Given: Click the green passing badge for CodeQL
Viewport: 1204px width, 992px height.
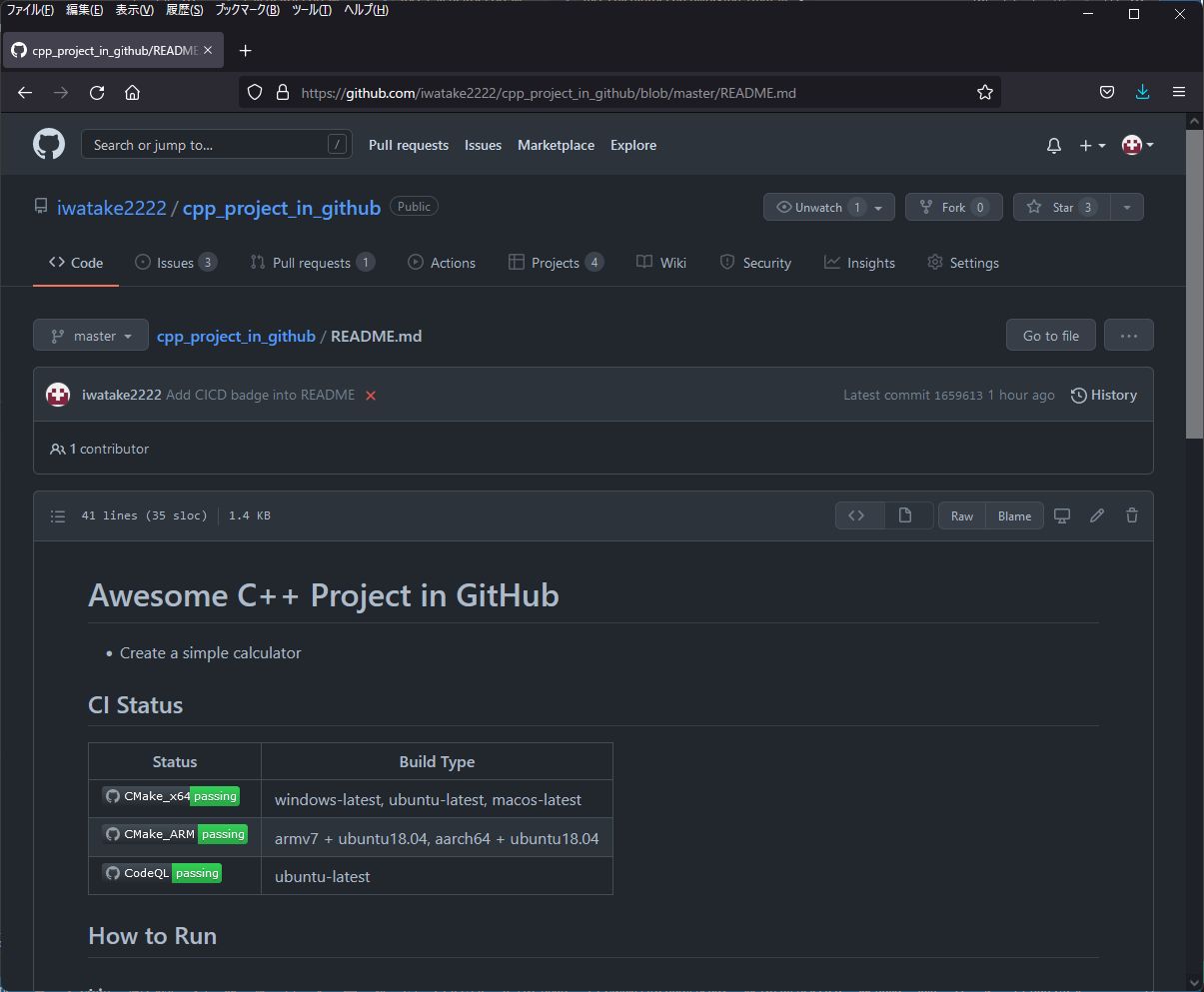Looking at the screenshot, I should pyautogui.click(x=196, y=872).
